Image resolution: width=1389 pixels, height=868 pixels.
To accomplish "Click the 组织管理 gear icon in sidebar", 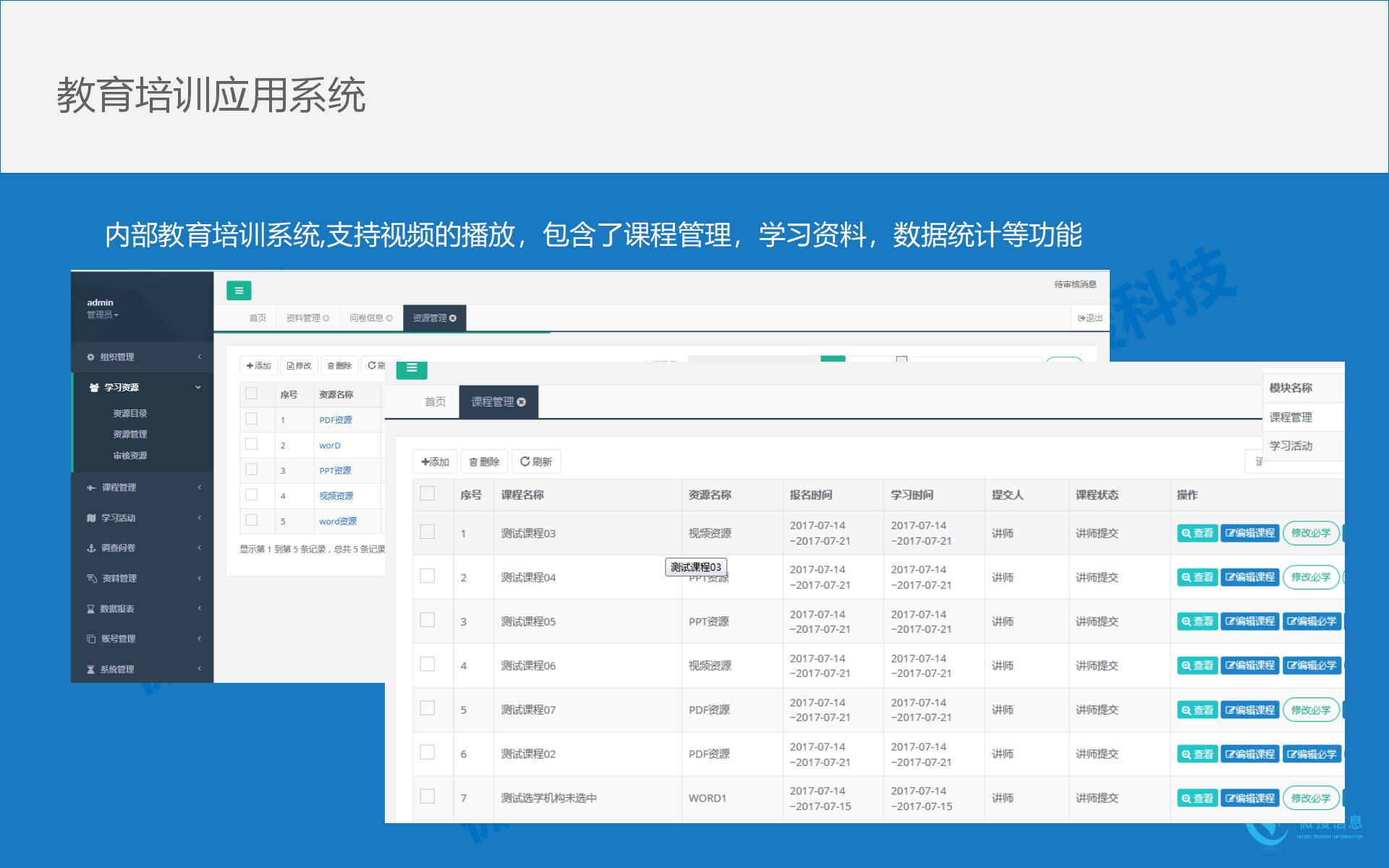I will click(x=90, y=357).
